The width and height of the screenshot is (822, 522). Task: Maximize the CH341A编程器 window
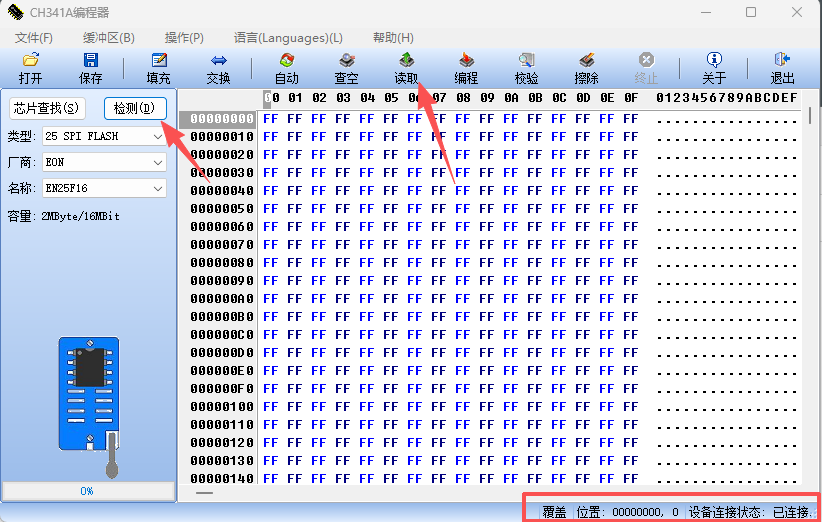pyautogui.click(x=751, y=12)
